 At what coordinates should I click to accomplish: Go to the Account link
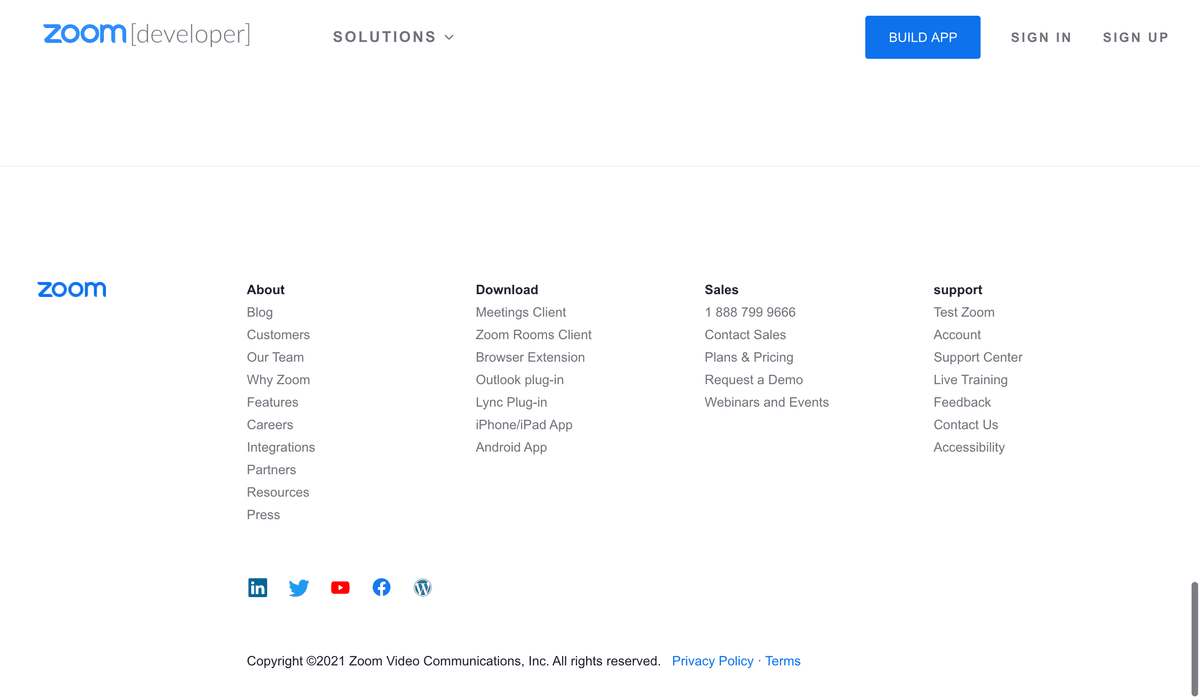coord(957,335)
